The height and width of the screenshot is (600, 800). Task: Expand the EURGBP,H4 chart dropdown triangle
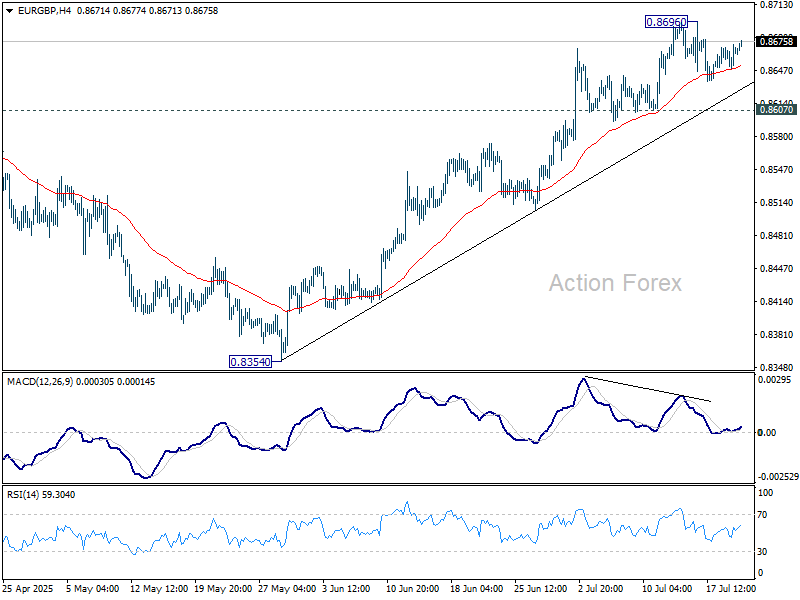(x=10, y=11)
